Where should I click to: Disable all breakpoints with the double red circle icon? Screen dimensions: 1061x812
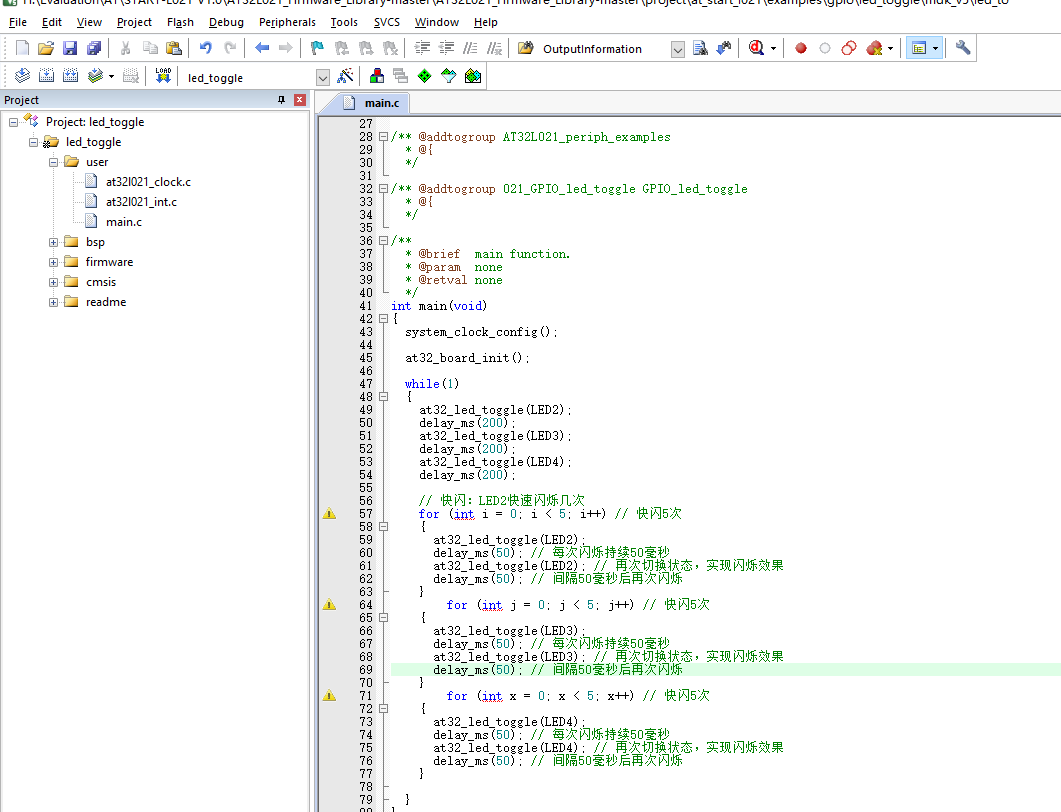(849, 48)
